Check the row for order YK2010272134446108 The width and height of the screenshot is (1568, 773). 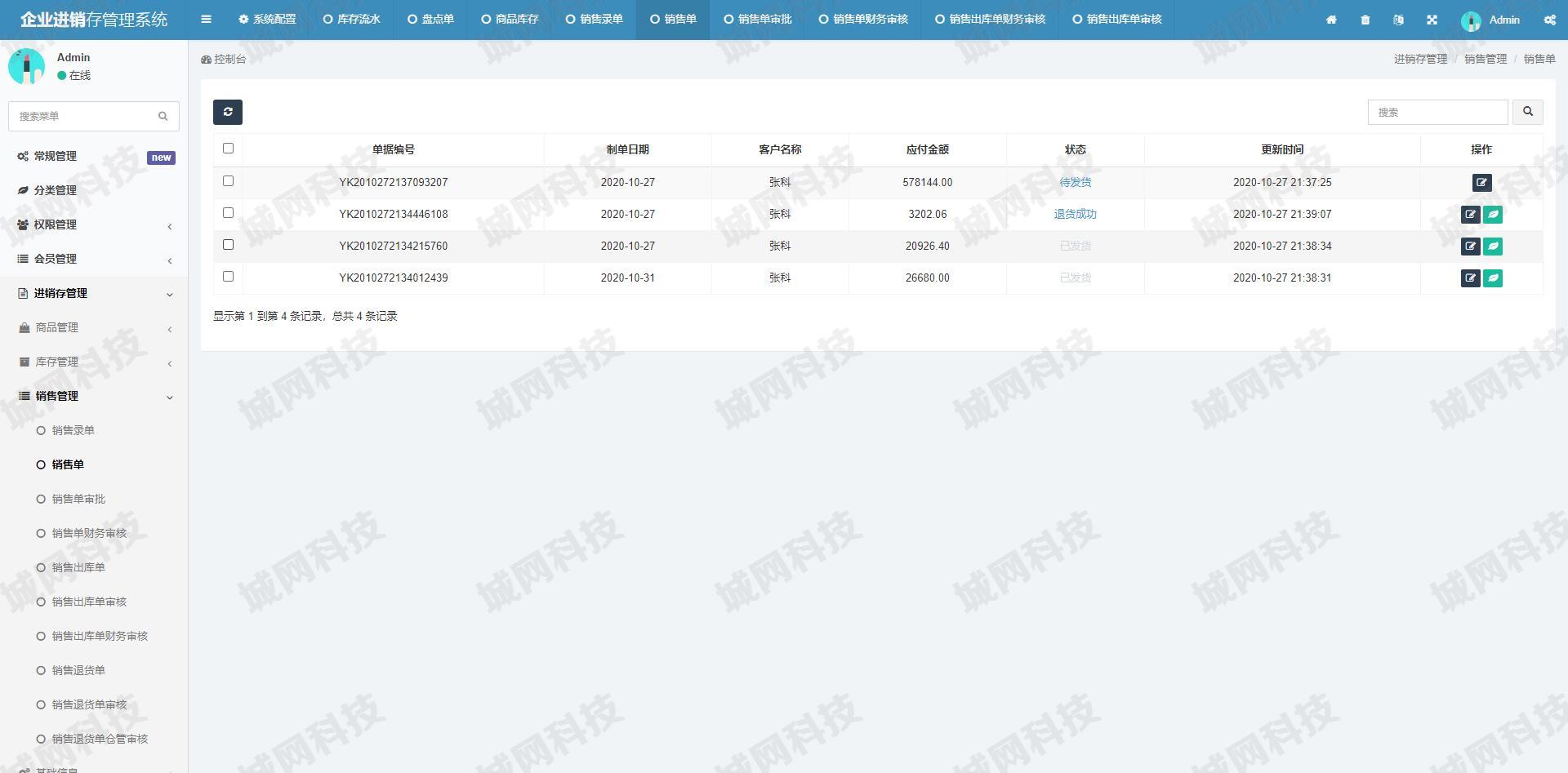pos(228,213)
